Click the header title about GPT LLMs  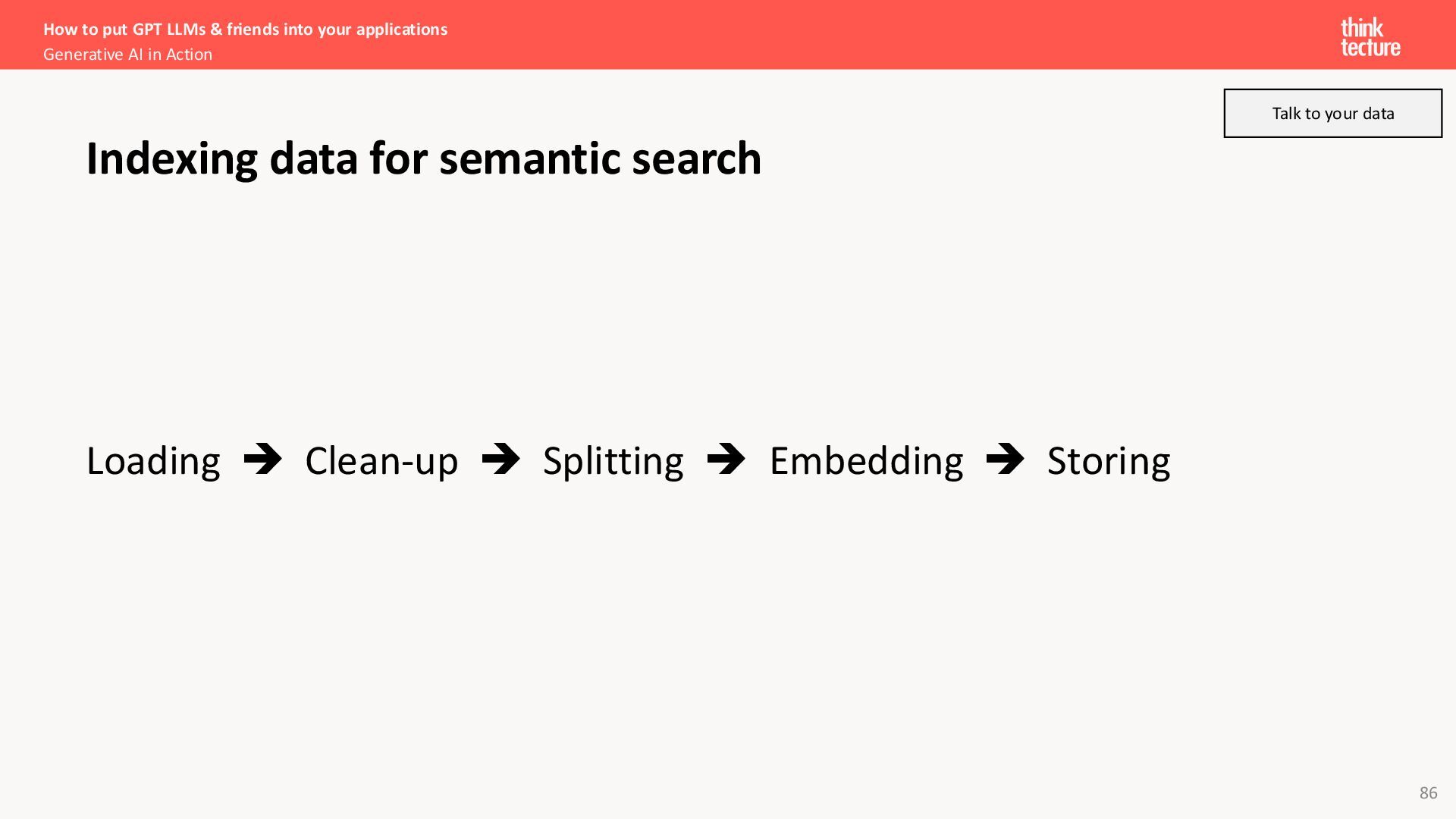tap(245, 30)
